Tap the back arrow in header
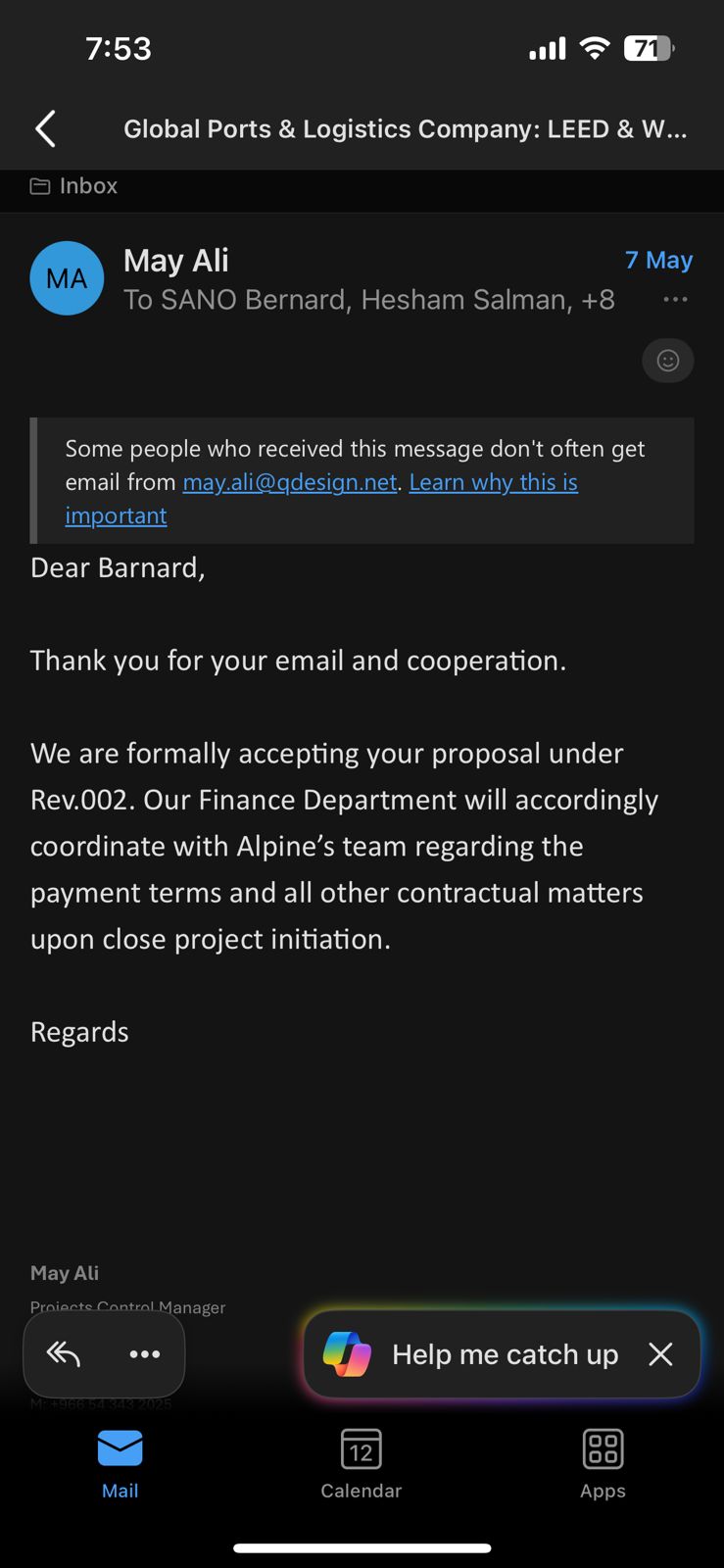Screen dimensions: 724x1568 (x=45, y=128)
